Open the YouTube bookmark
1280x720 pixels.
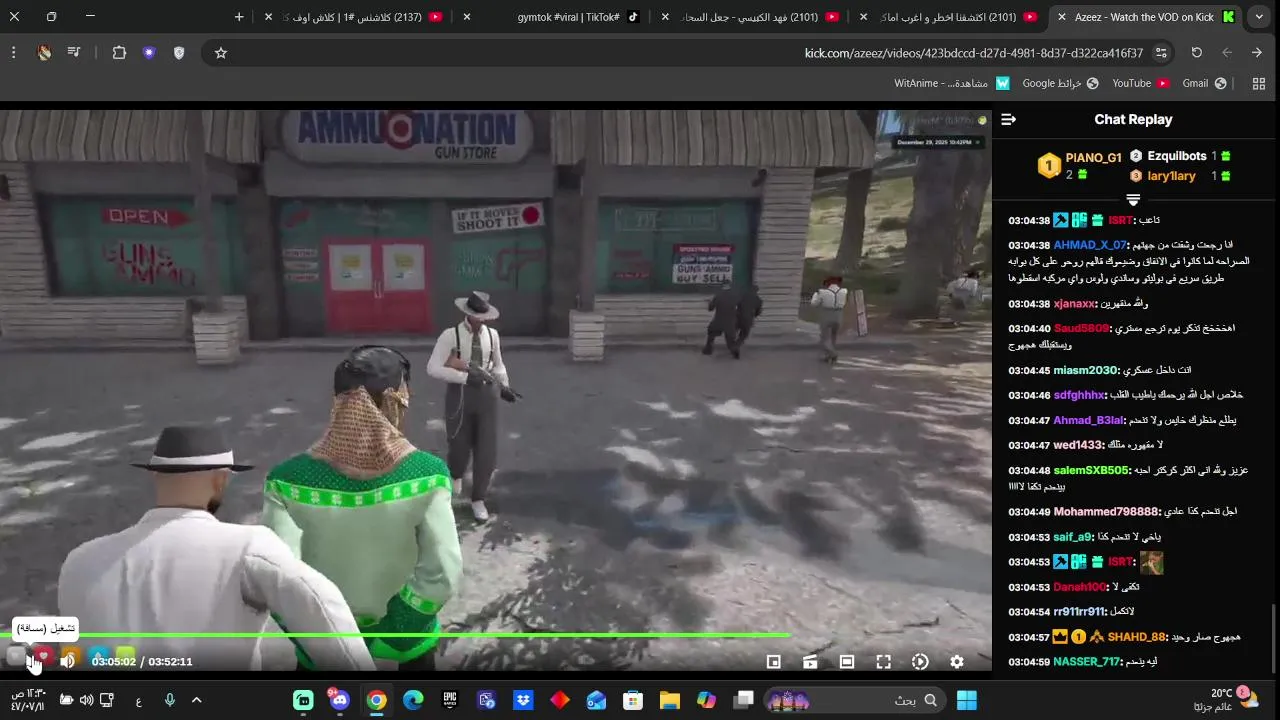tap(1141, 83)
